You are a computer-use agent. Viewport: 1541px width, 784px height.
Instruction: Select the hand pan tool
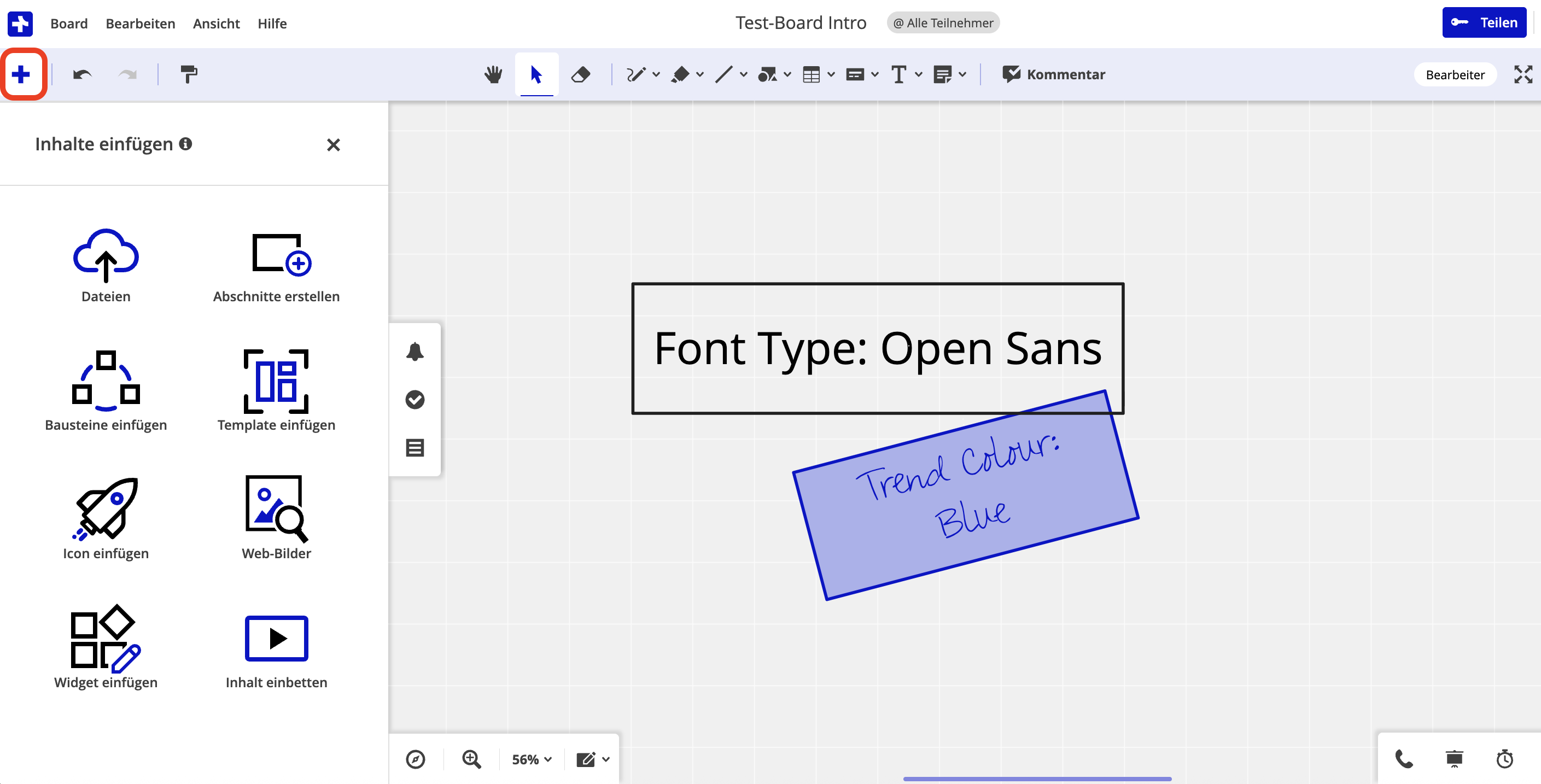click(493, 74)
